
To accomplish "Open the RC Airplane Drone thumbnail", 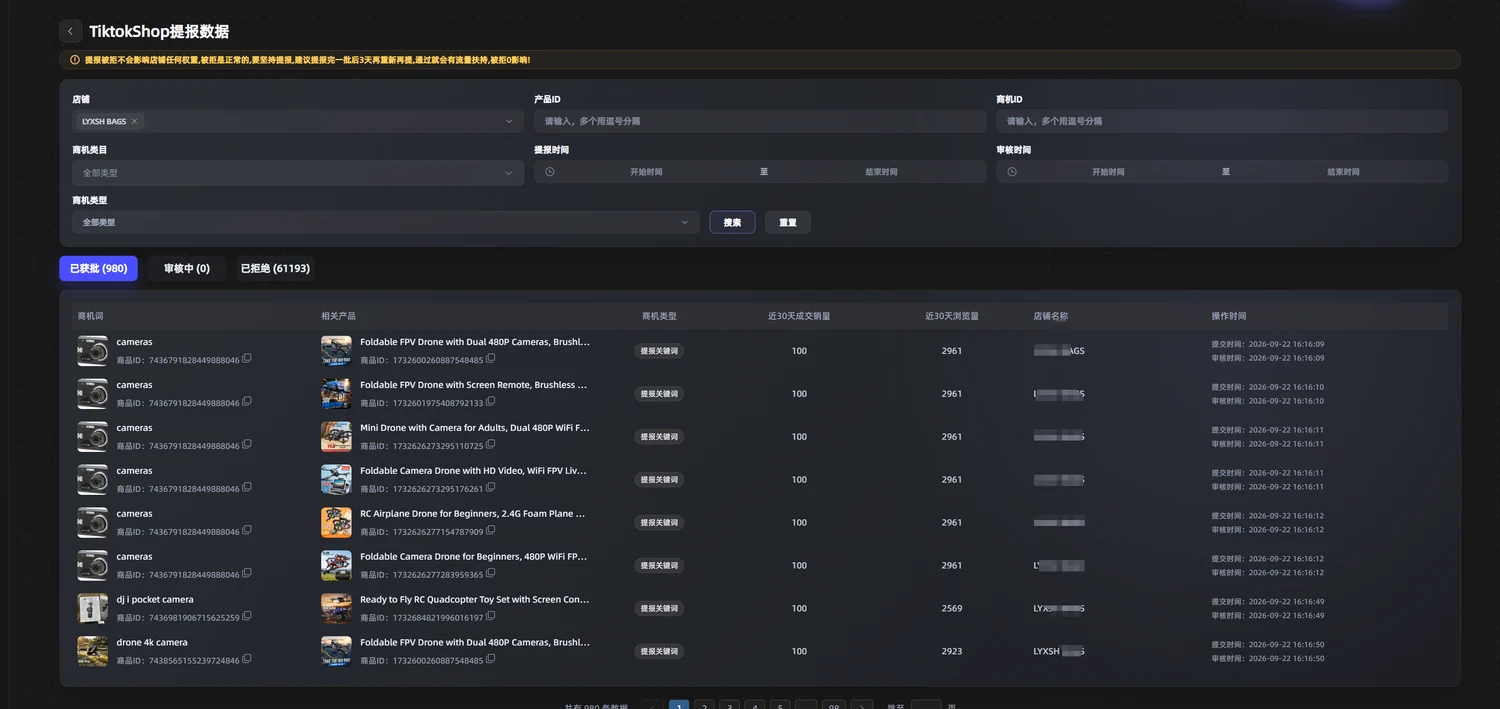I will click(336, 522).
